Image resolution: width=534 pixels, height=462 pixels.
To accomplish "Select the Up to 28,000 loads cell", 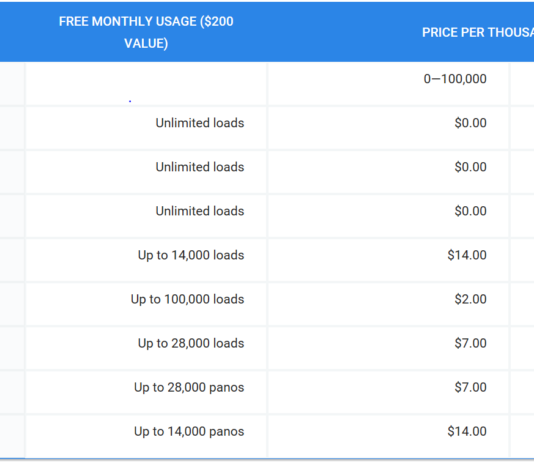I will pyautogui.click(x=146, y=348).
